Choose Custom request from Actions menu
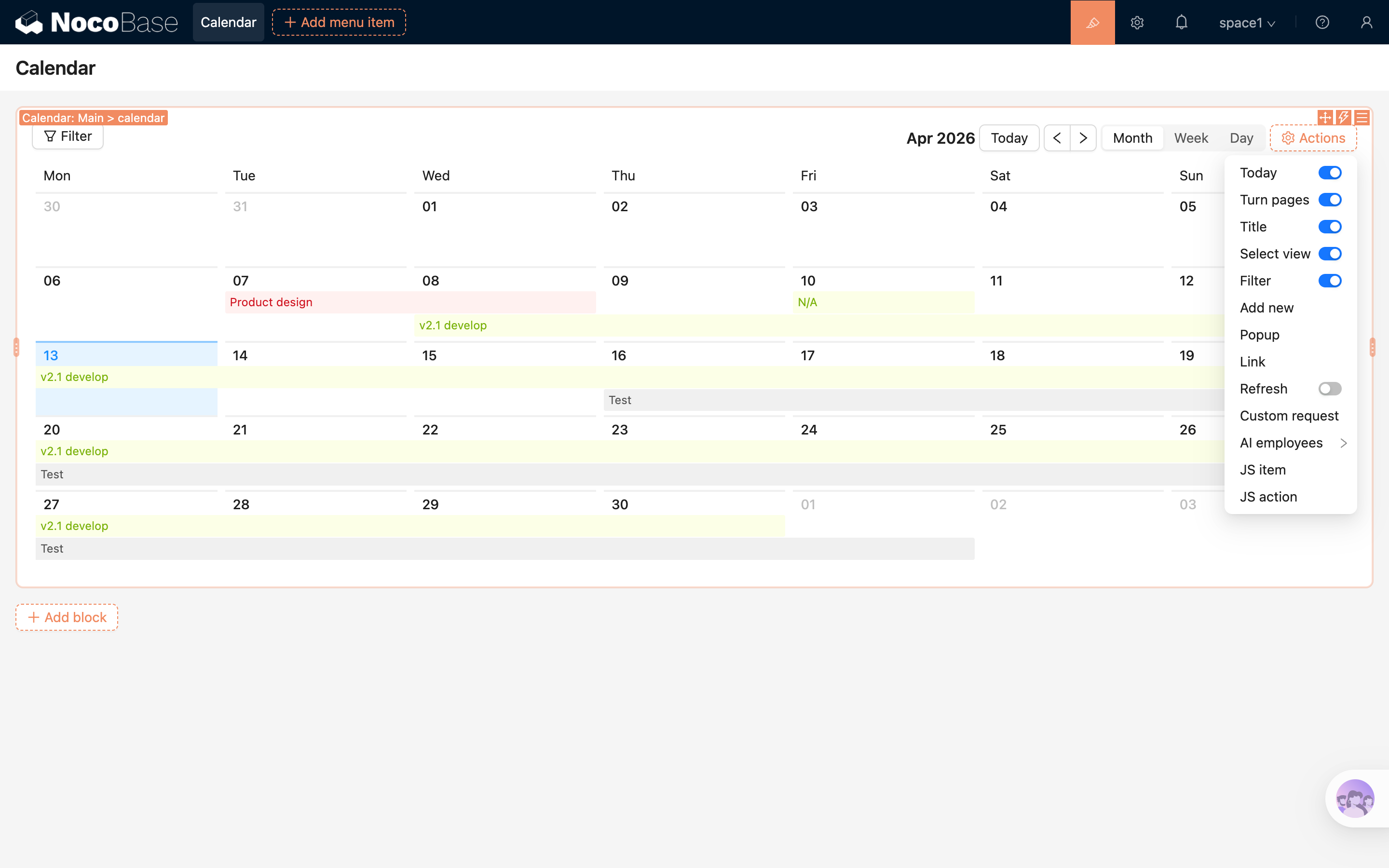The image size is (1389, 868). point(1289,416)
